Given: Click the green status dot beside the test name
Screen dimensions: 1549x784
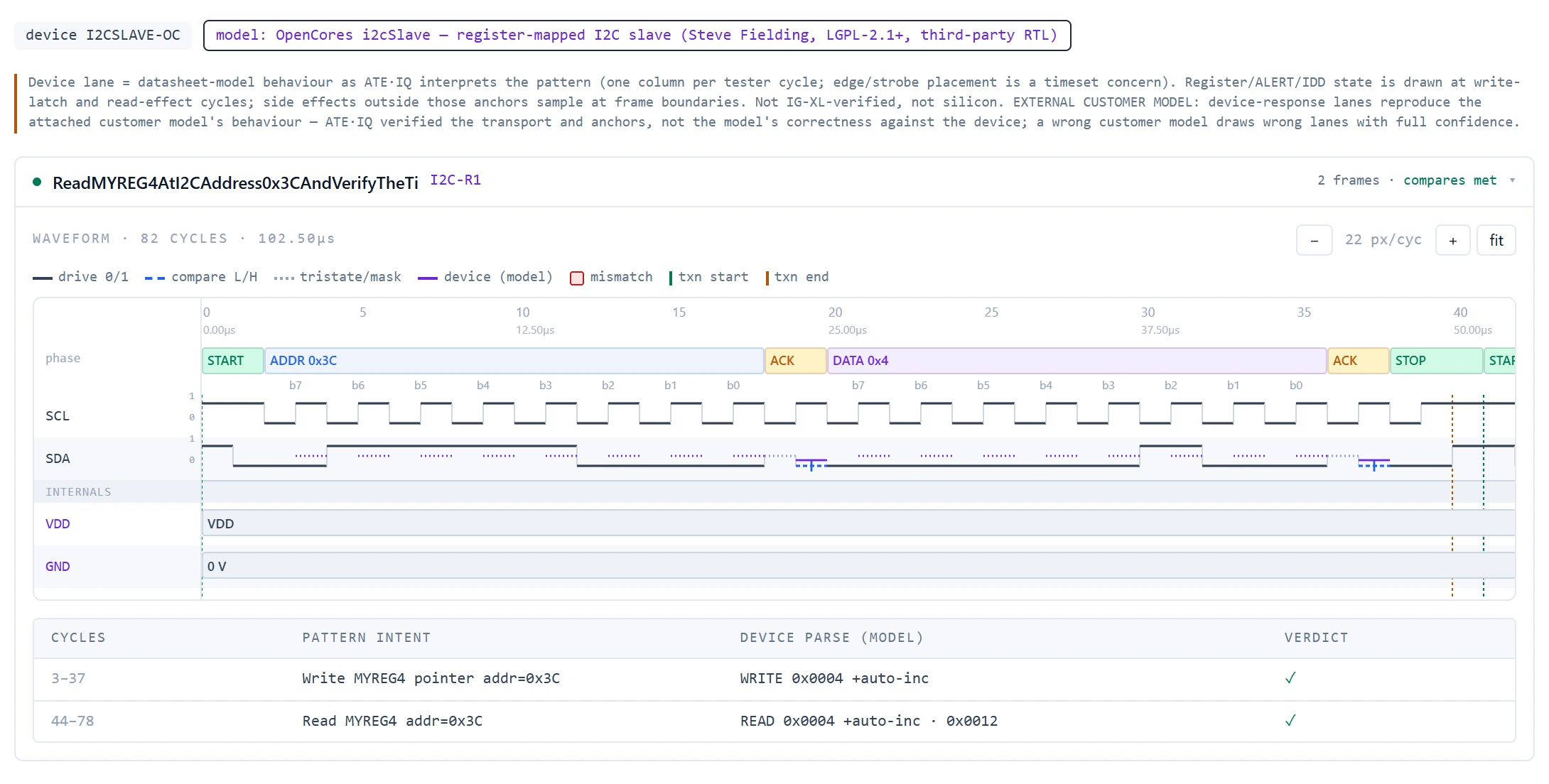Looking at the screenshot, I should (x=37, y=183).
